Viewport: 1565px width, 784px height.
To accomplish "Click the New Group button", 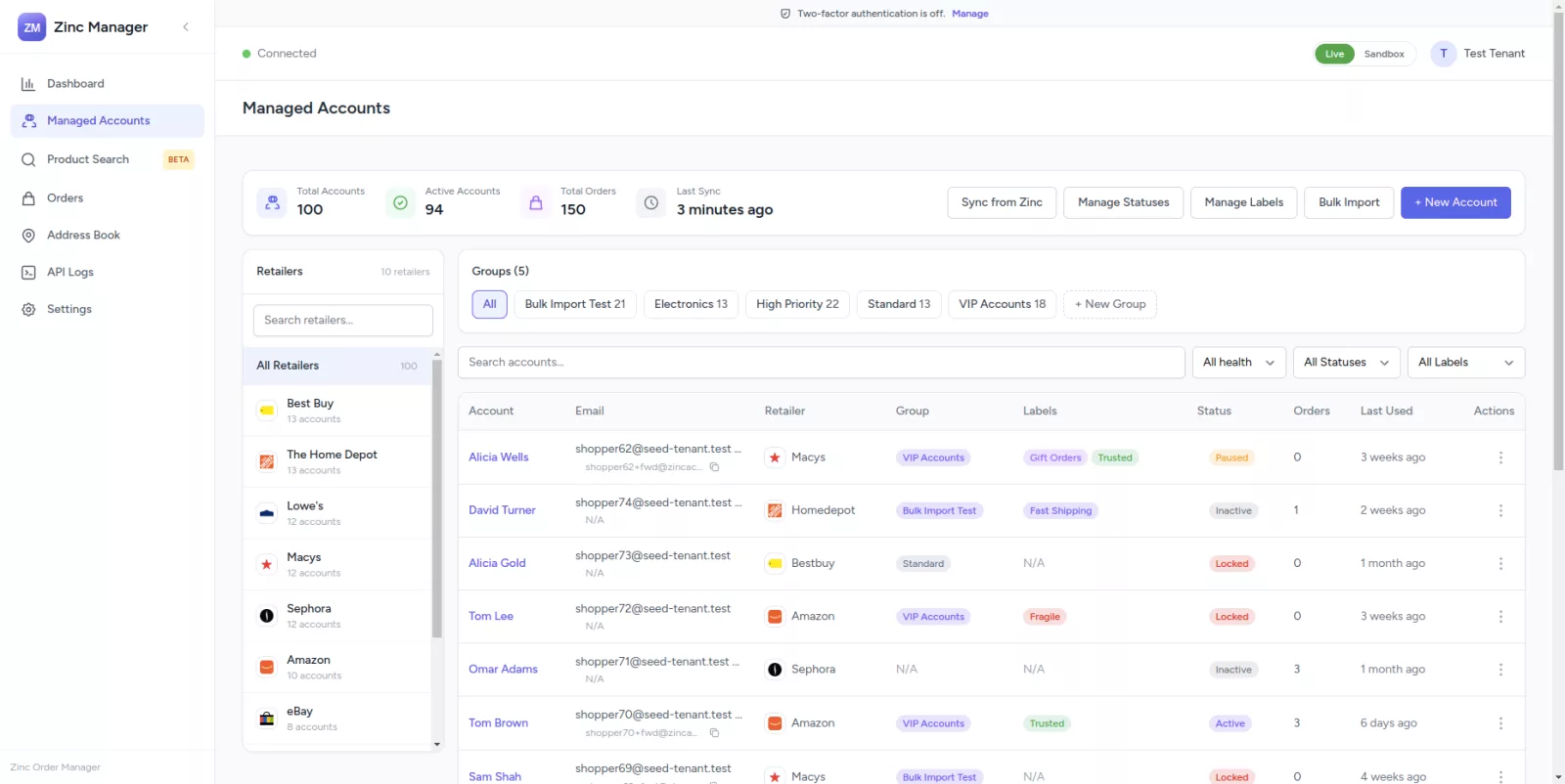I will tap(1110, 304).
